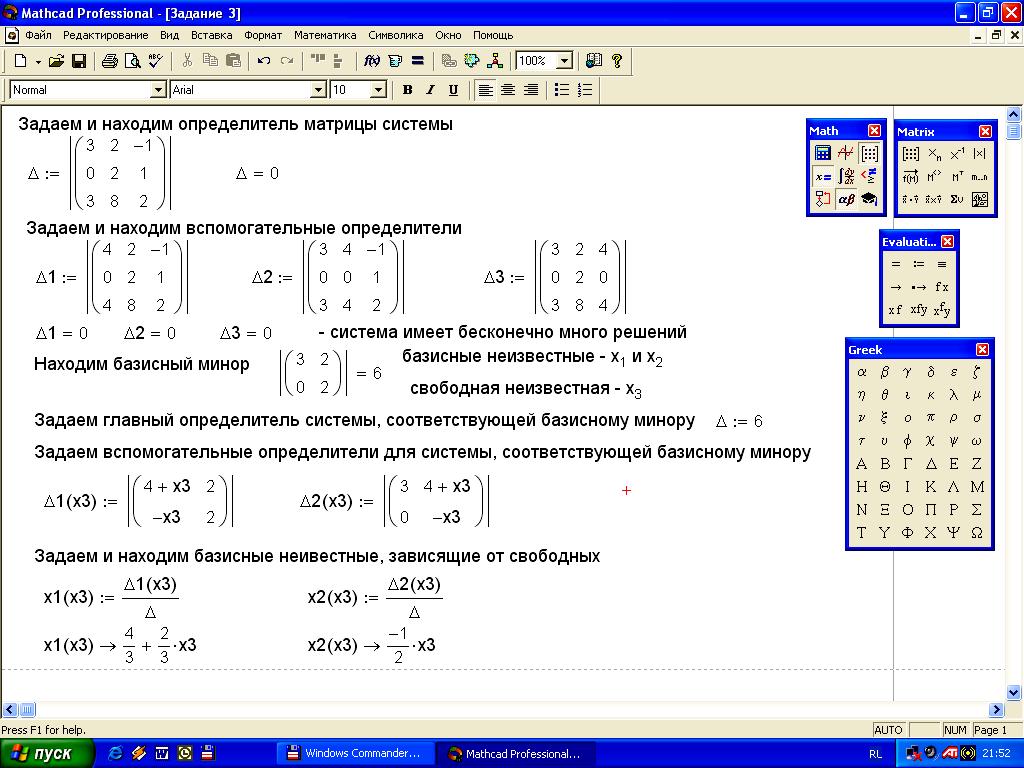Screen dimensions: 1024x768
Task: Insert symbolic evaluation arrow from Evaluation palette
Action: (896, 287)
